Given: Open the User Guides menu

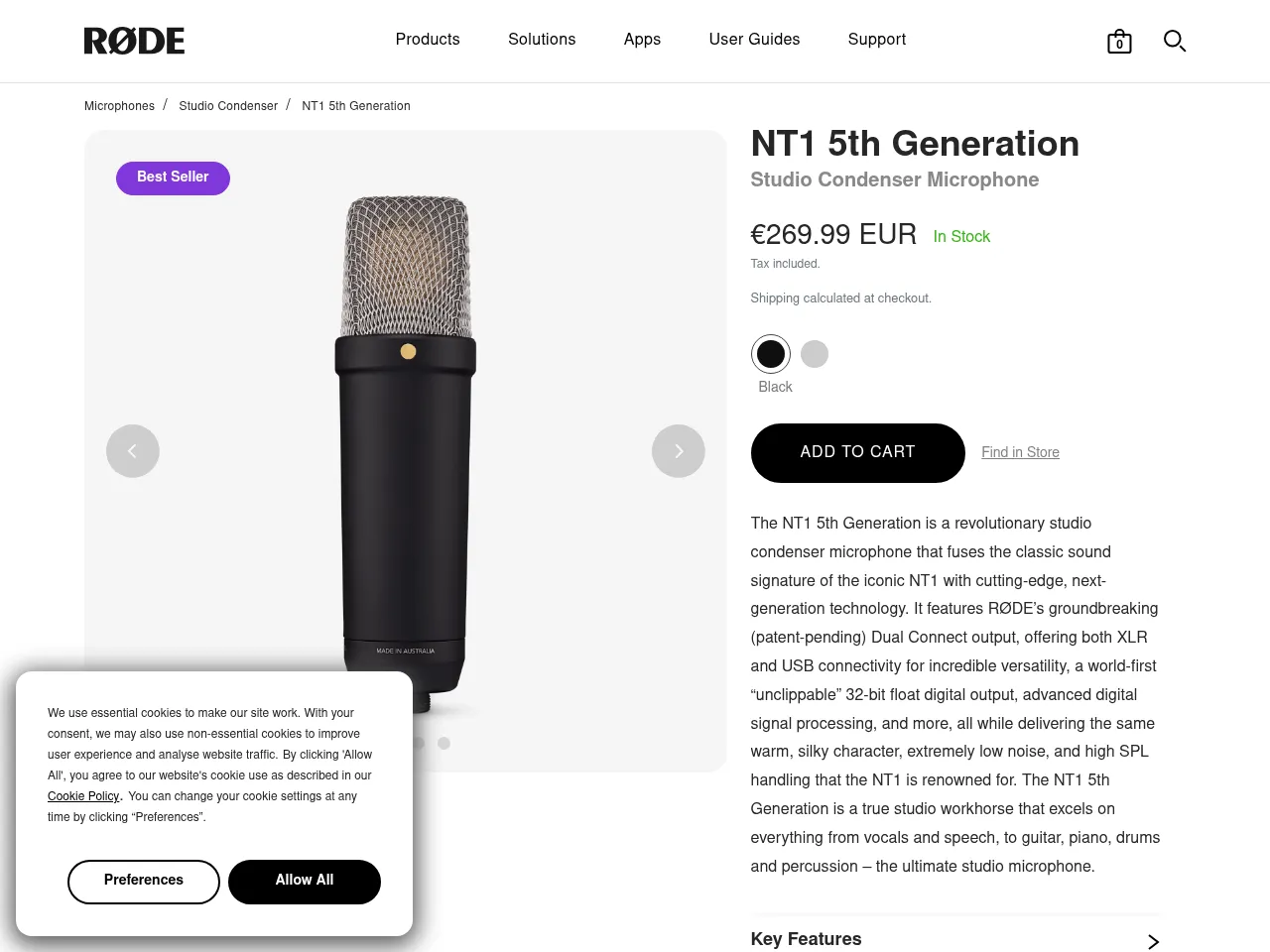Looking at the screenshot, I should click(x=754, y=40).
